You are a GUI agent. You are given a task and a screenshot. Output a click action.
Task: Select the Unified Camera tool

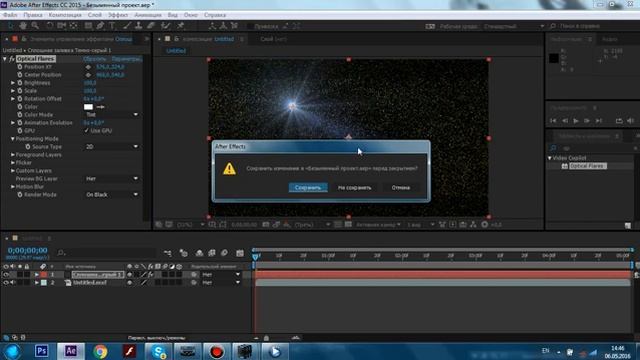click(62, 26)
